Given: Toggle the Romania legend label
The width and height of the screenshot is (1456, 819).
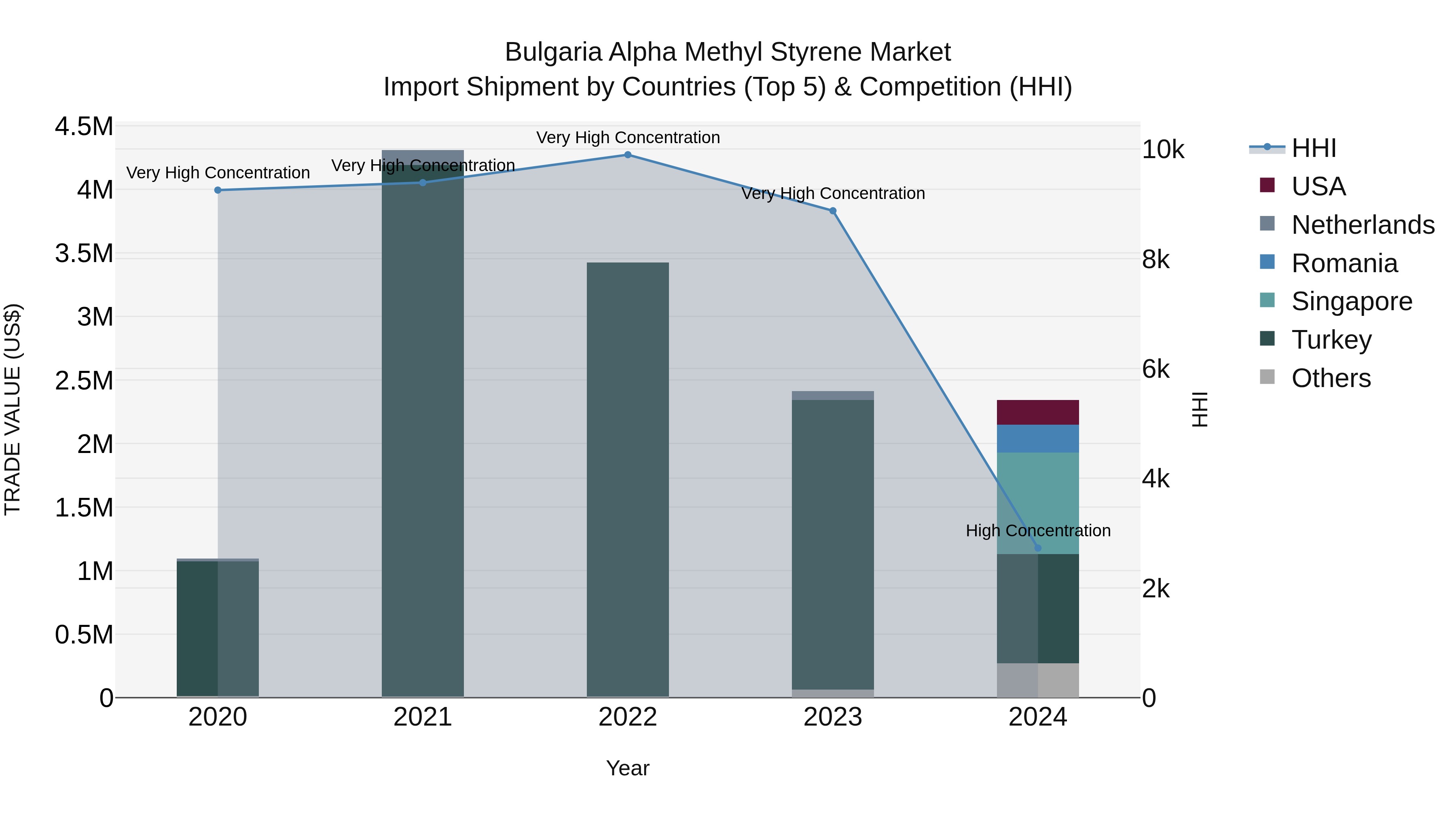Looking at the screenshot, I should 1345,263.
